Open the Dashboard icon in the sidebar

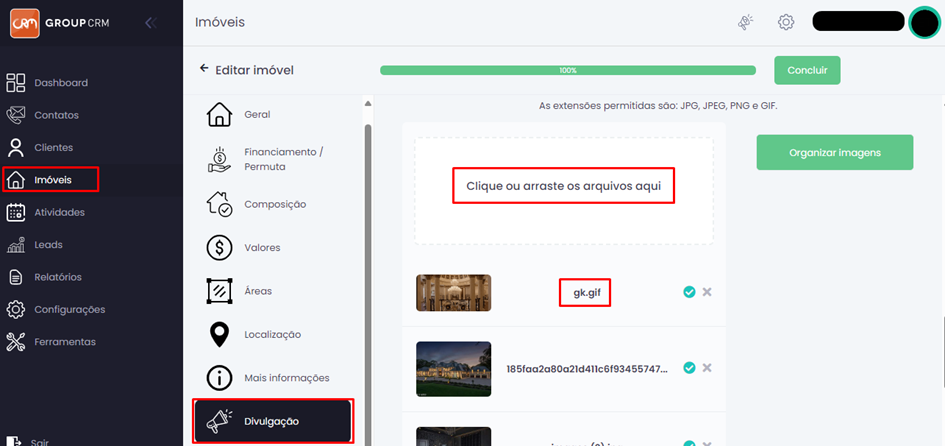[16, 83]
